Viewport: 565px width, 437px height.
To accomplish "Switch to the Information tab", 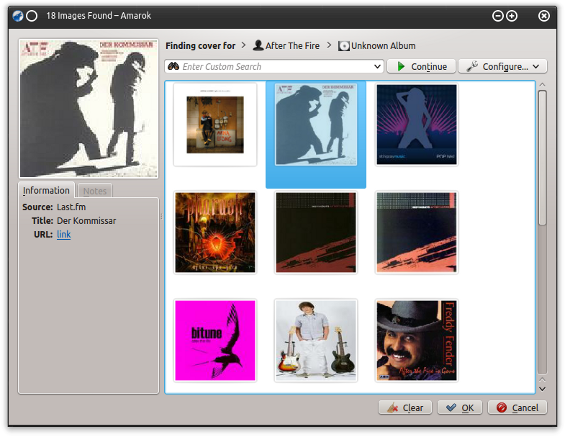I will pyautogui.click(x=46, y=190).
